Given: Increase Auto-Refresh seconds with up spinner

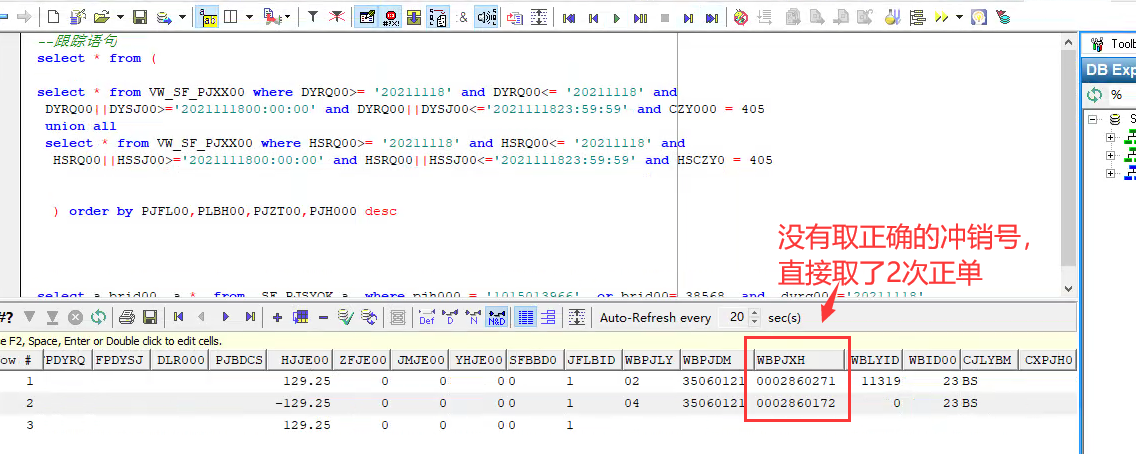Looking at the screenshot, I should tap(754, 313).
